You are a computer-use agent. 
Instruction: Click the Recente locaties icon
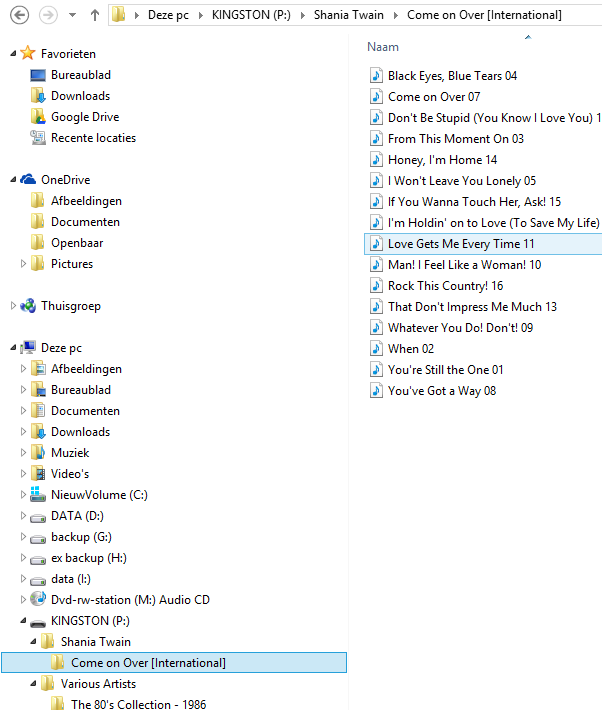[x=38, y=138]
